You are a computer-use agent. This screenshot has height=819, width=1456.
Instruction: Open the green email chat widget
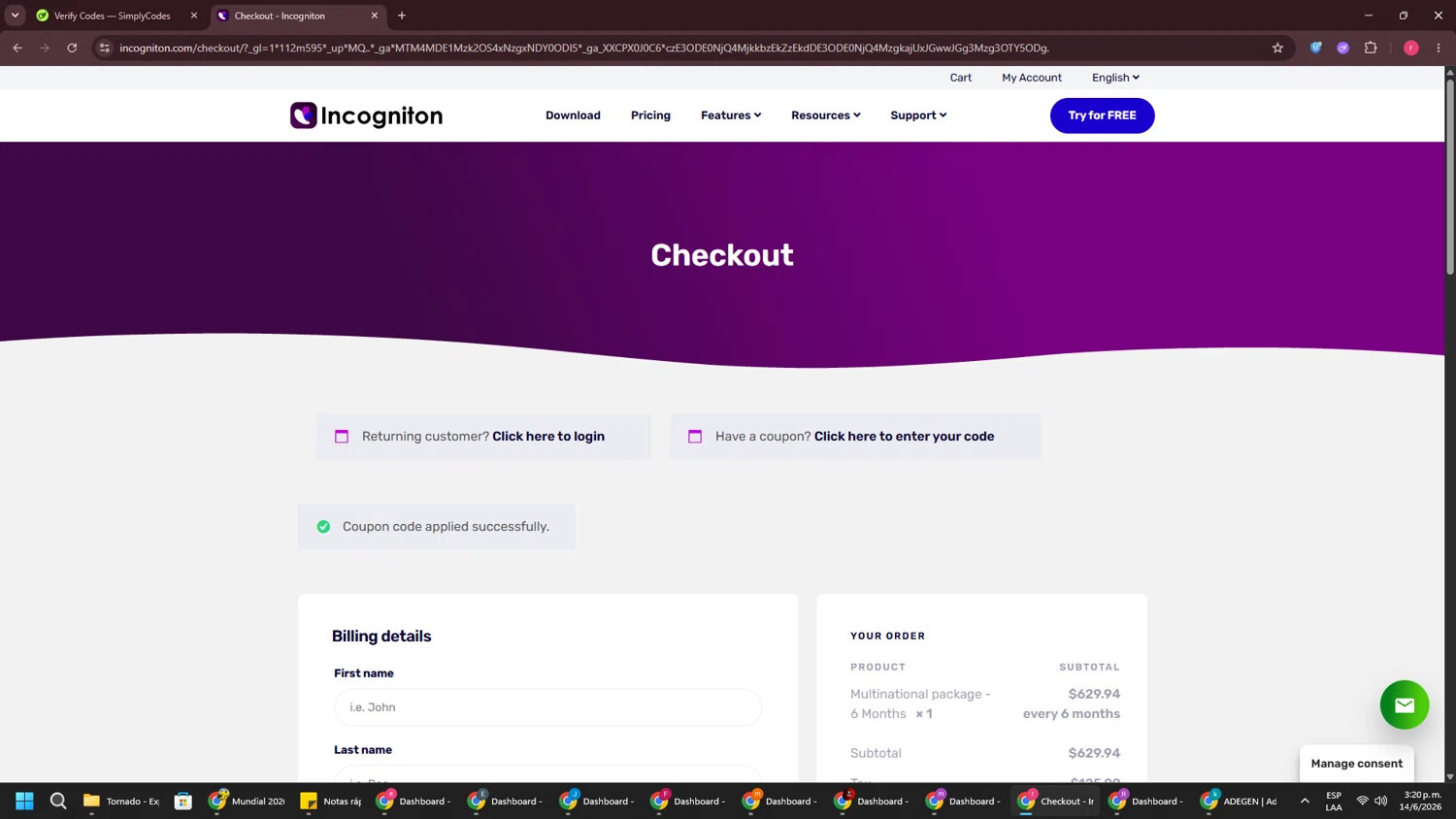point(1404,705)
